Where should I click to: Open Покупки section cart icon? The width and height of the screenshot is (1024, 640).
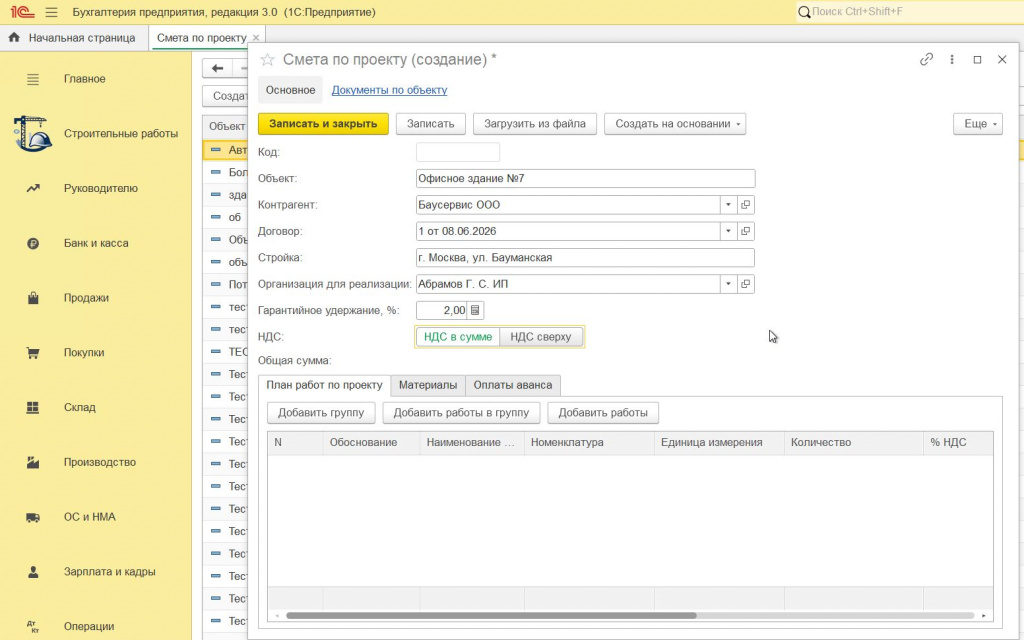click(x=33, y=353)
